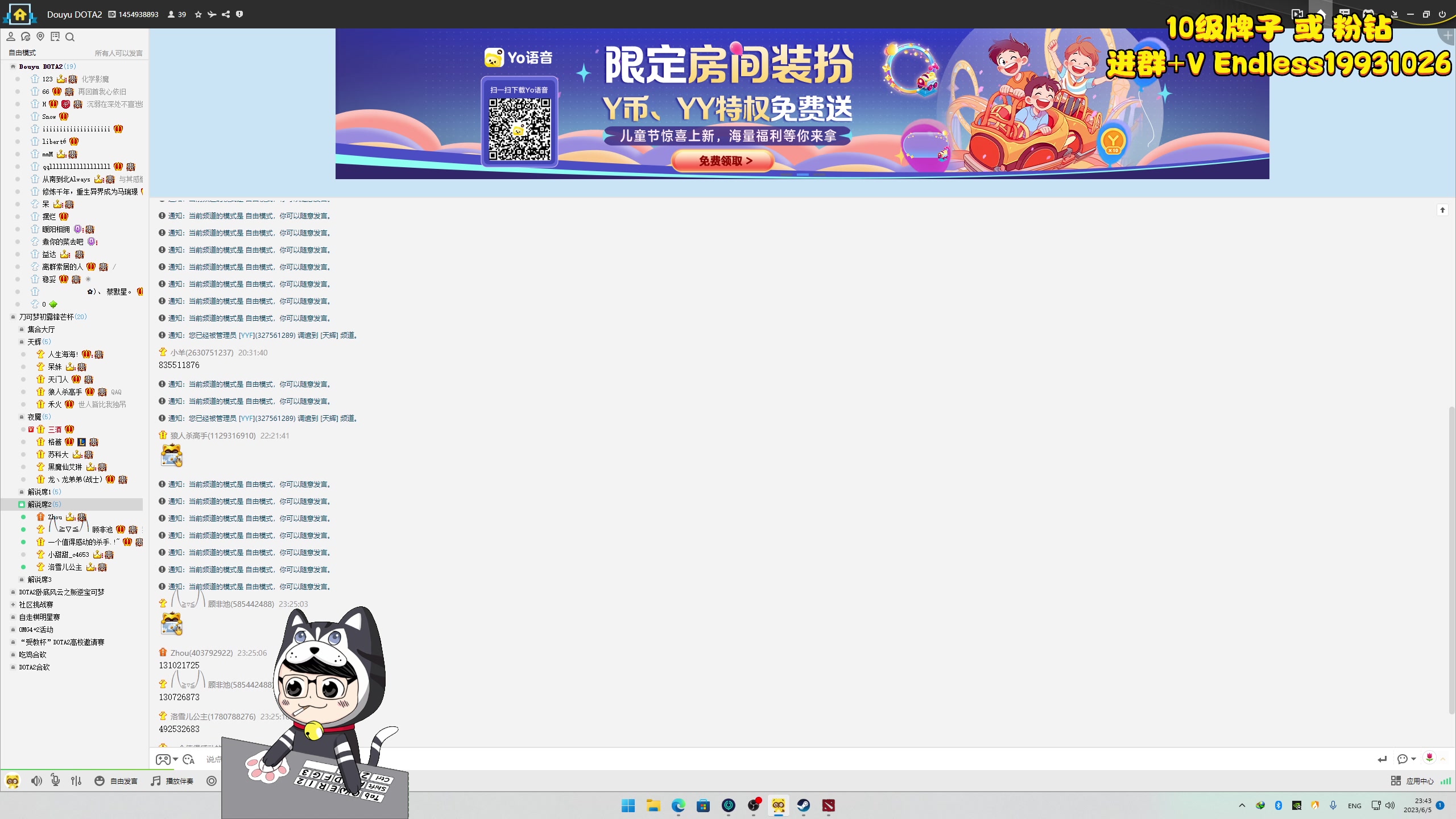Select user 小甜甜_e4653 in the channel list

(x=68, y=555)
